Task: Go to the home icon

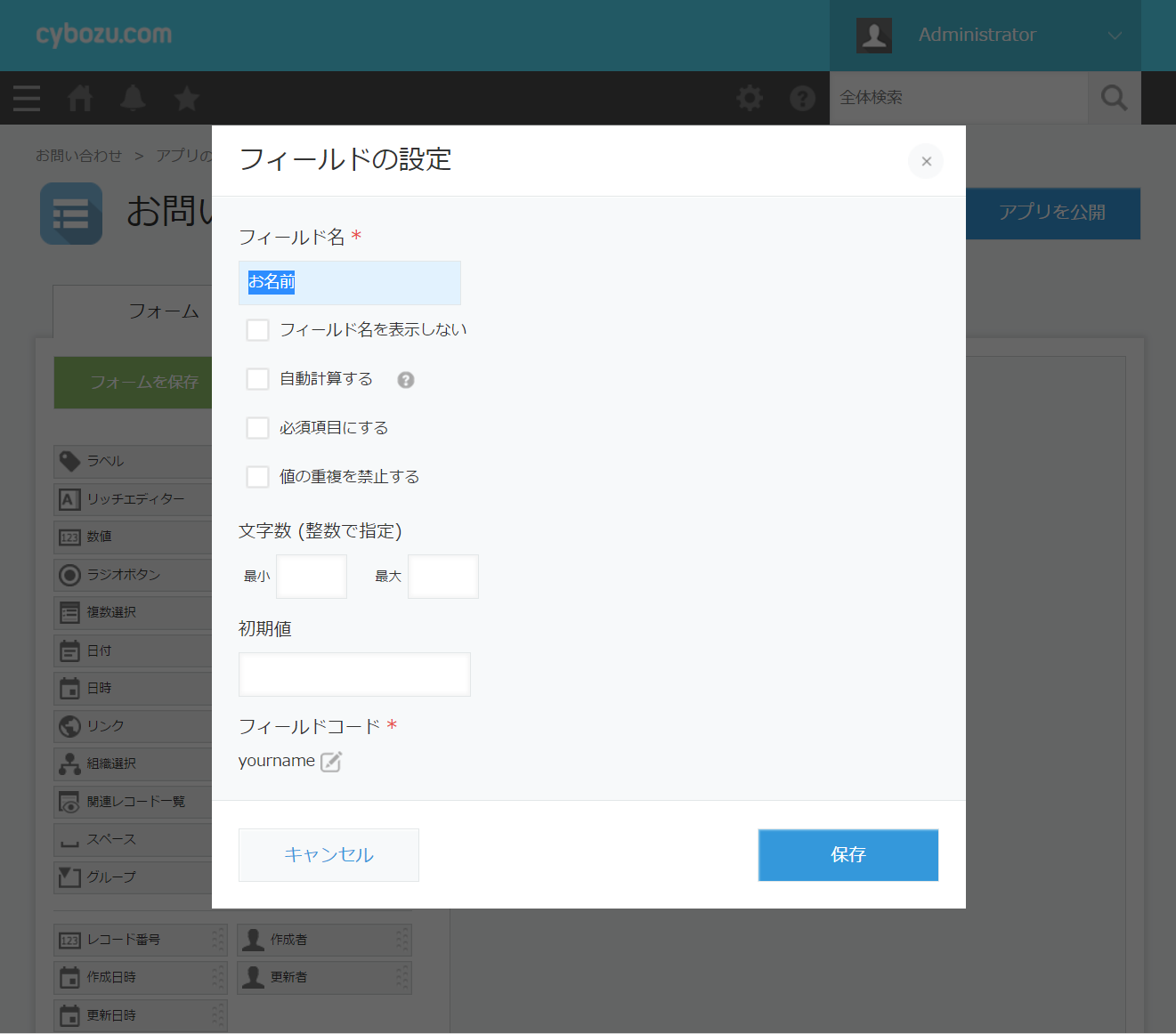Action: pyautogui.click(x=80, y=98)
